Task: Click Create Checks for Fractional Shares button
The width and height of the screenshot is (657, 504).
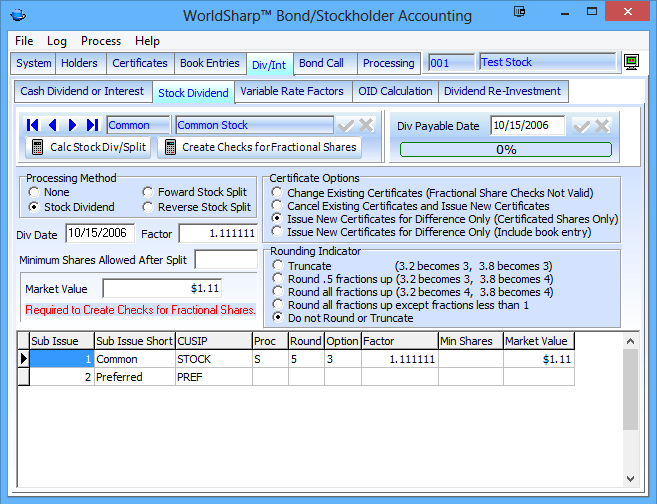Action: click(259, 147)
